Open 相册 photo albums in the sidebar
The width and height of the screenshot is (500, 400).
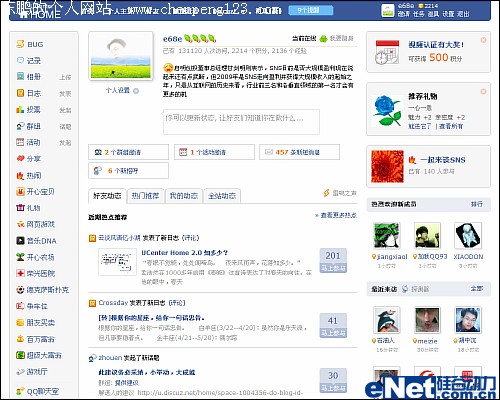[x=33, y=77]
